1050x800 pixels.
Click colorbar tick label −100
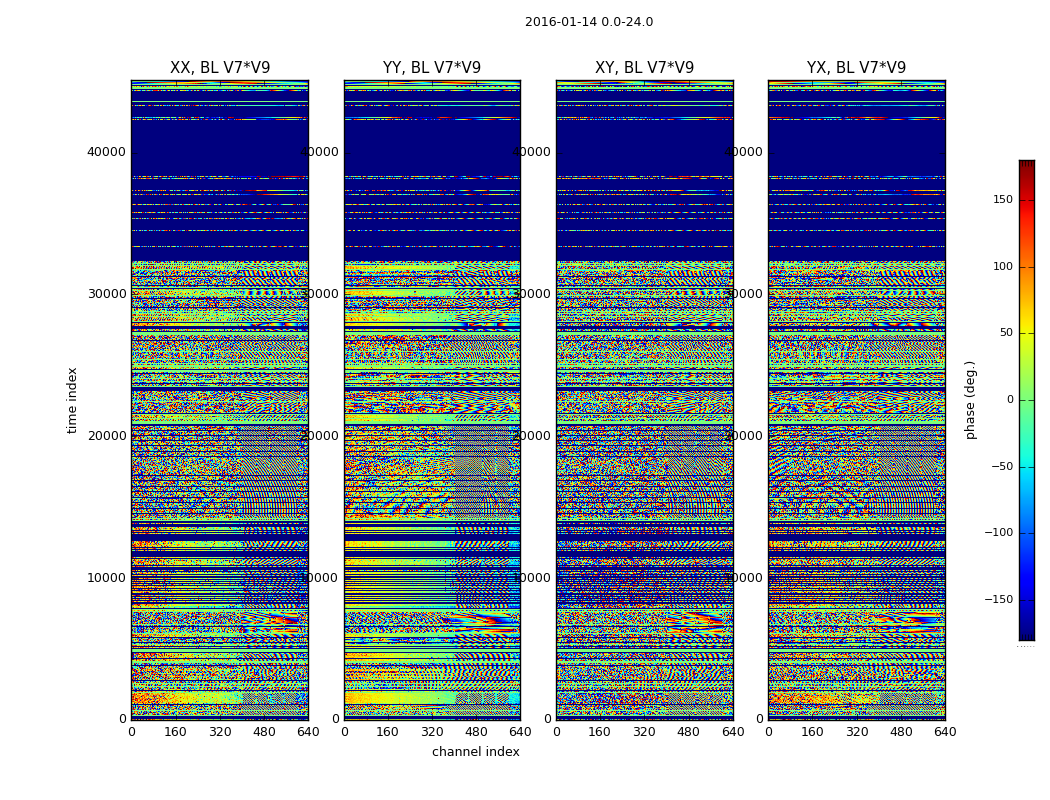999,533
